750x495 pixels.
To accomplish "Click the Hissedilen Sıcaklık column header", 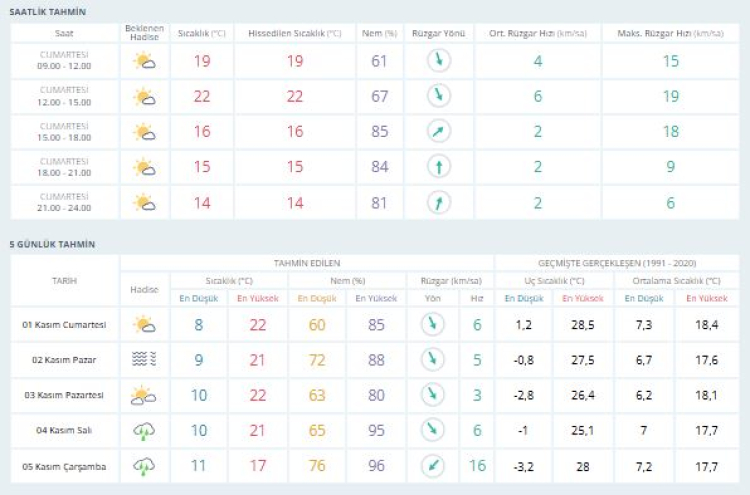I will tap(294, 33).
